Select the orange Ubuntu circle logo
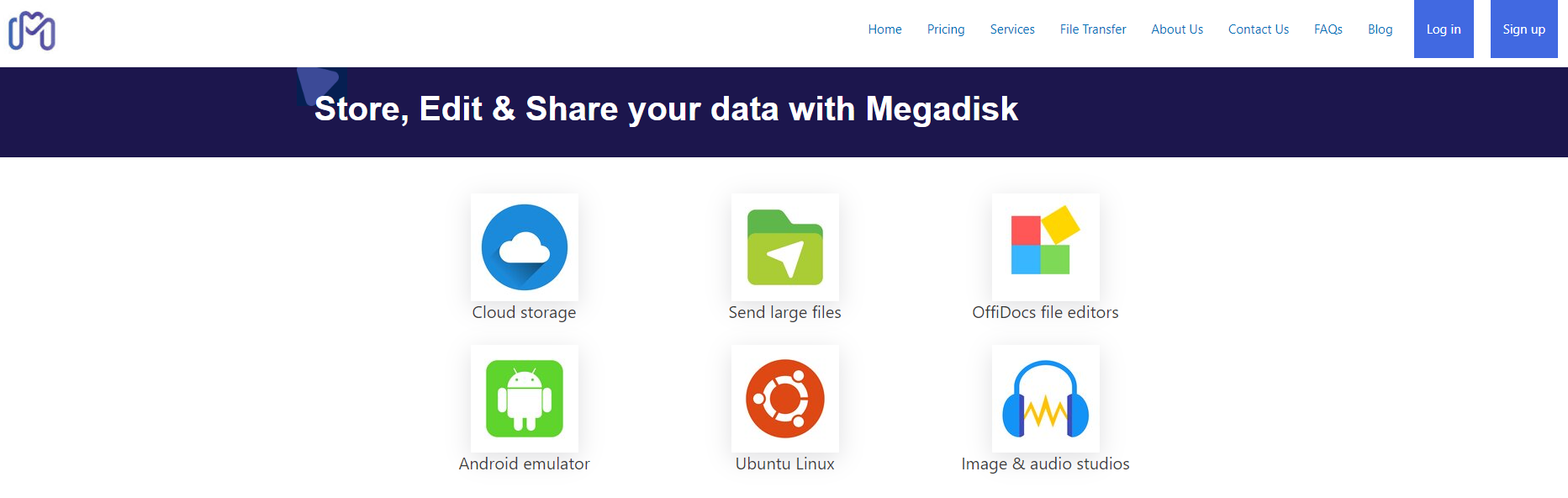 [784, 399]
